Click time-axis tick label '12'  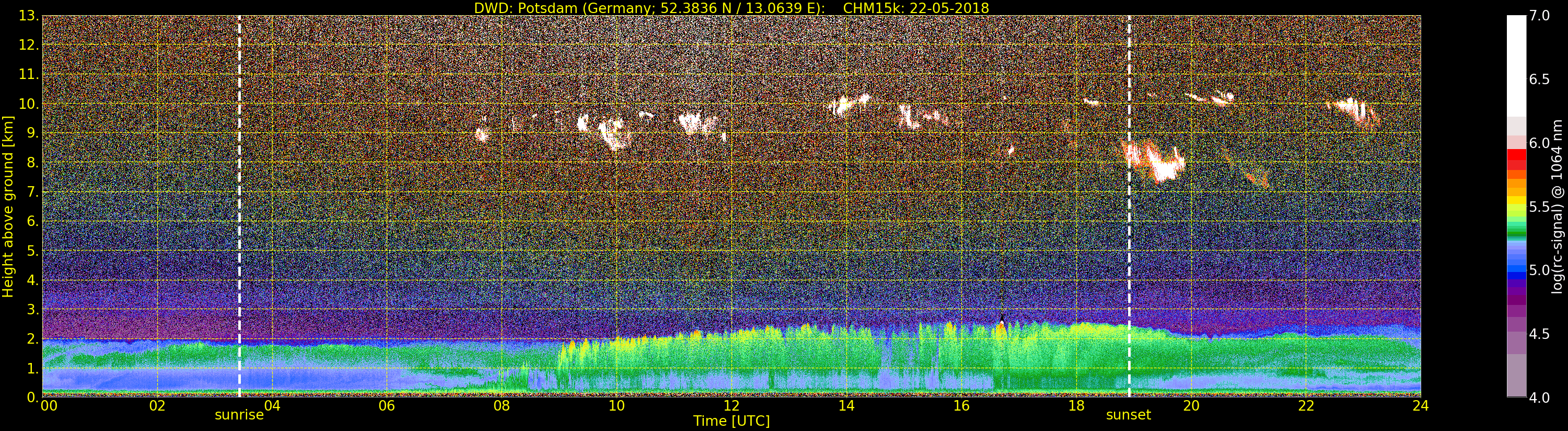pyautogui.click(x=731, y=405)
